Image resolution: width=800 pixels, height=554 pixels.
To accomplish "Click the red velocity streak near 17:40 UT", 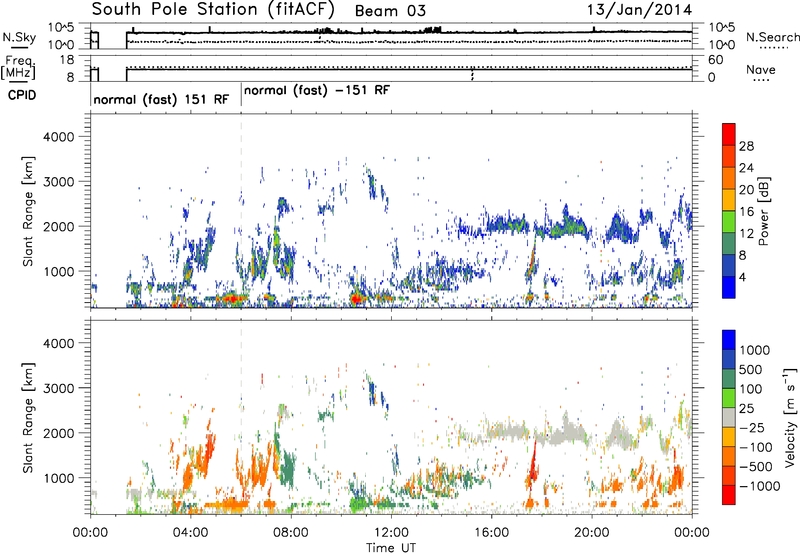I will coord(532,465).
